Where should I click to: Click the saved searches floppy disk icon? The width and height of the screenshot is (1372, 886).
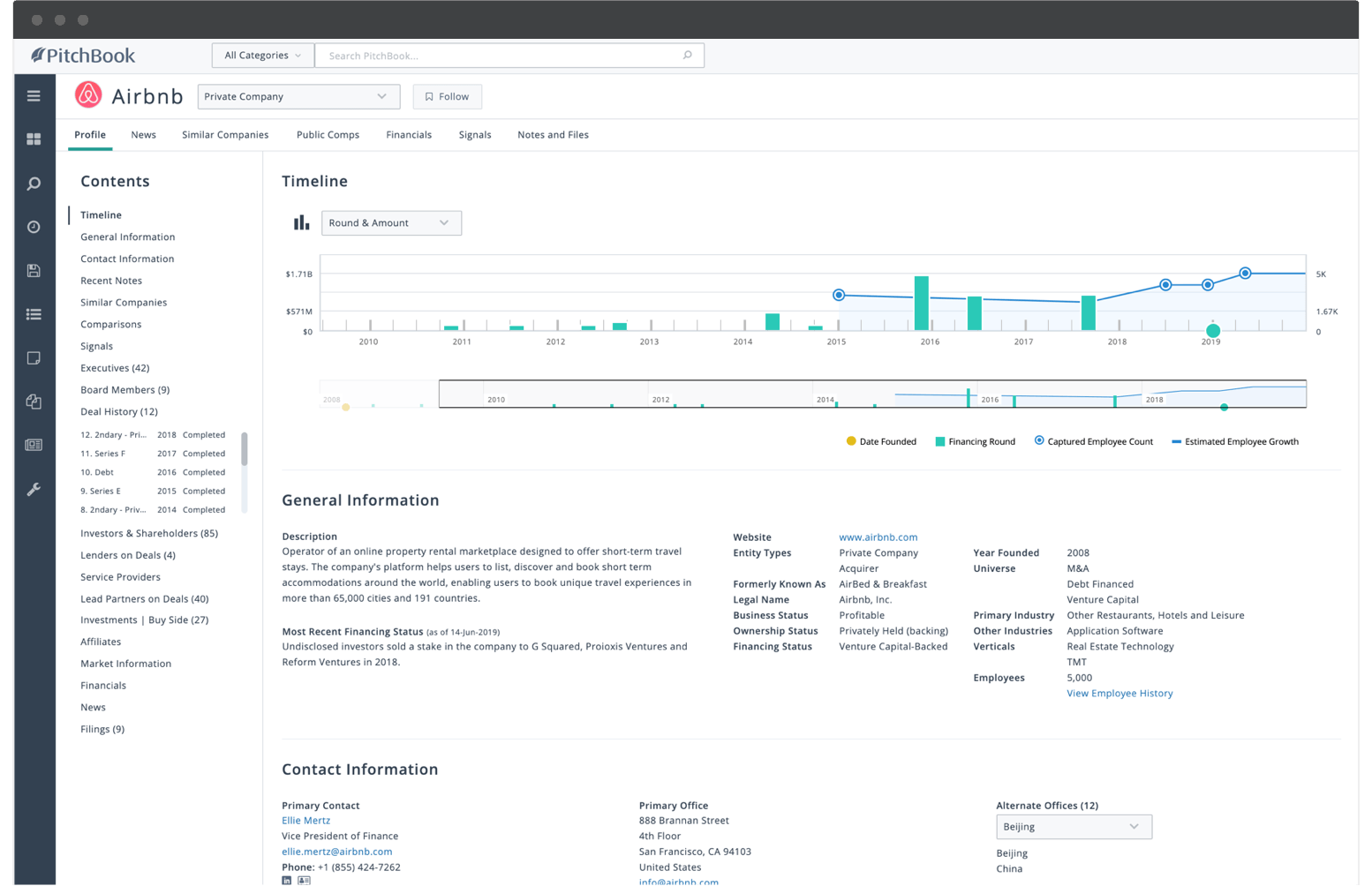(x=34, y=270)
